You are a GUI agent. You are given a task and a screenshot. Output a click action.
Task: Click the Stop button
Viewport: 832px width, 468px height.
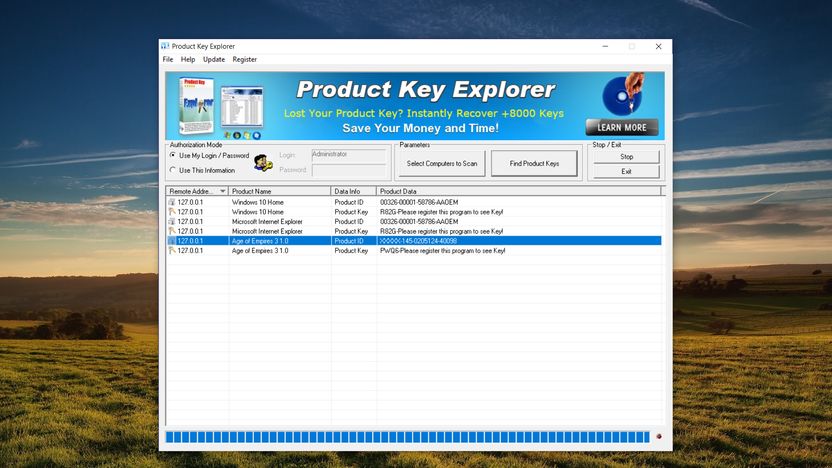coord(626,157)
